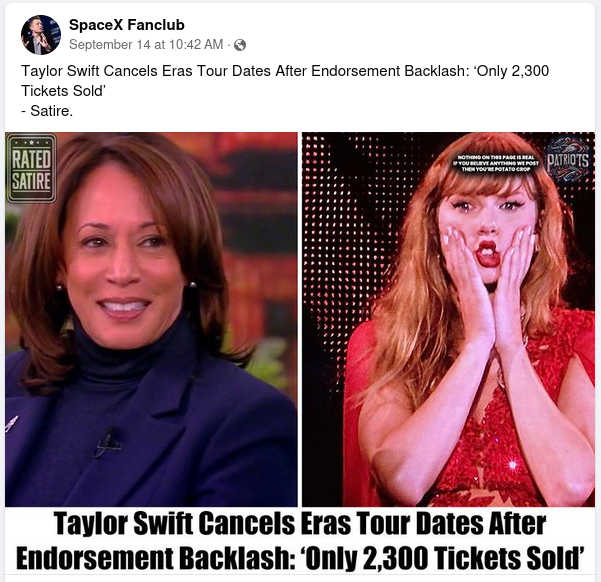Click the 'Nothing on this page is real' disclaimer
601x582 pixels.
[496, 163]
